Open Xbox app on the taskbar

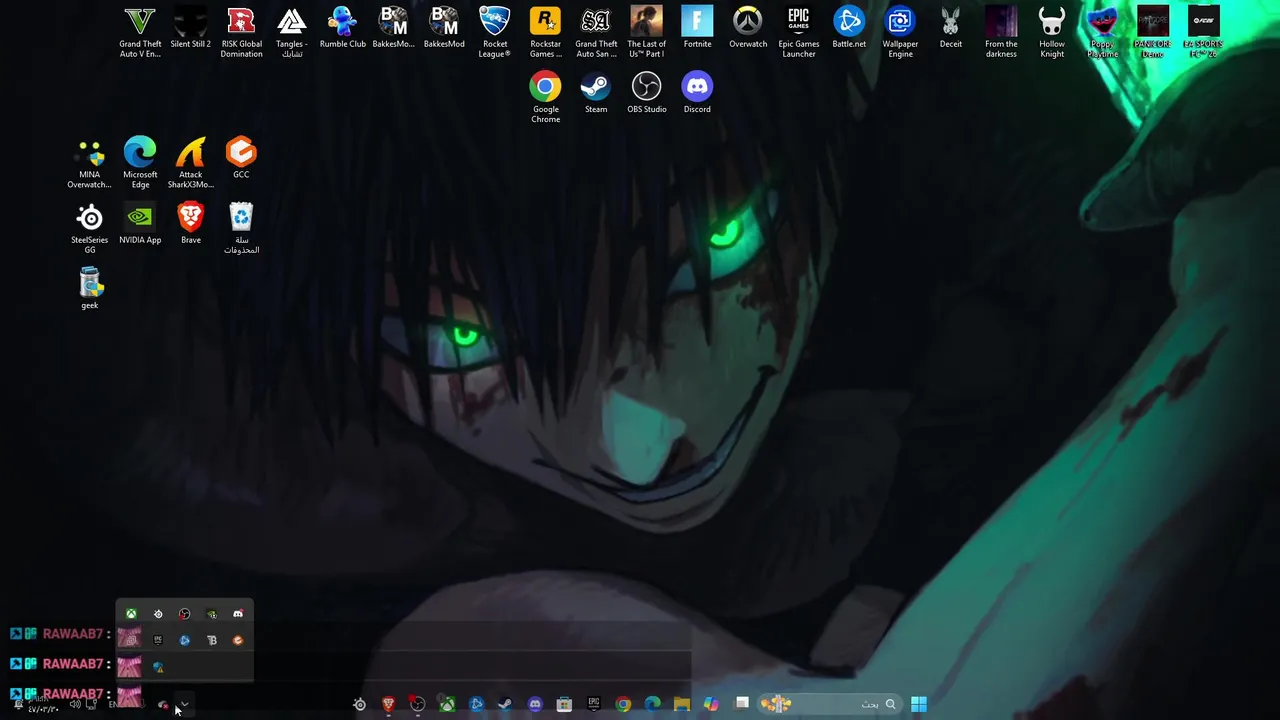tap(447, 704)
